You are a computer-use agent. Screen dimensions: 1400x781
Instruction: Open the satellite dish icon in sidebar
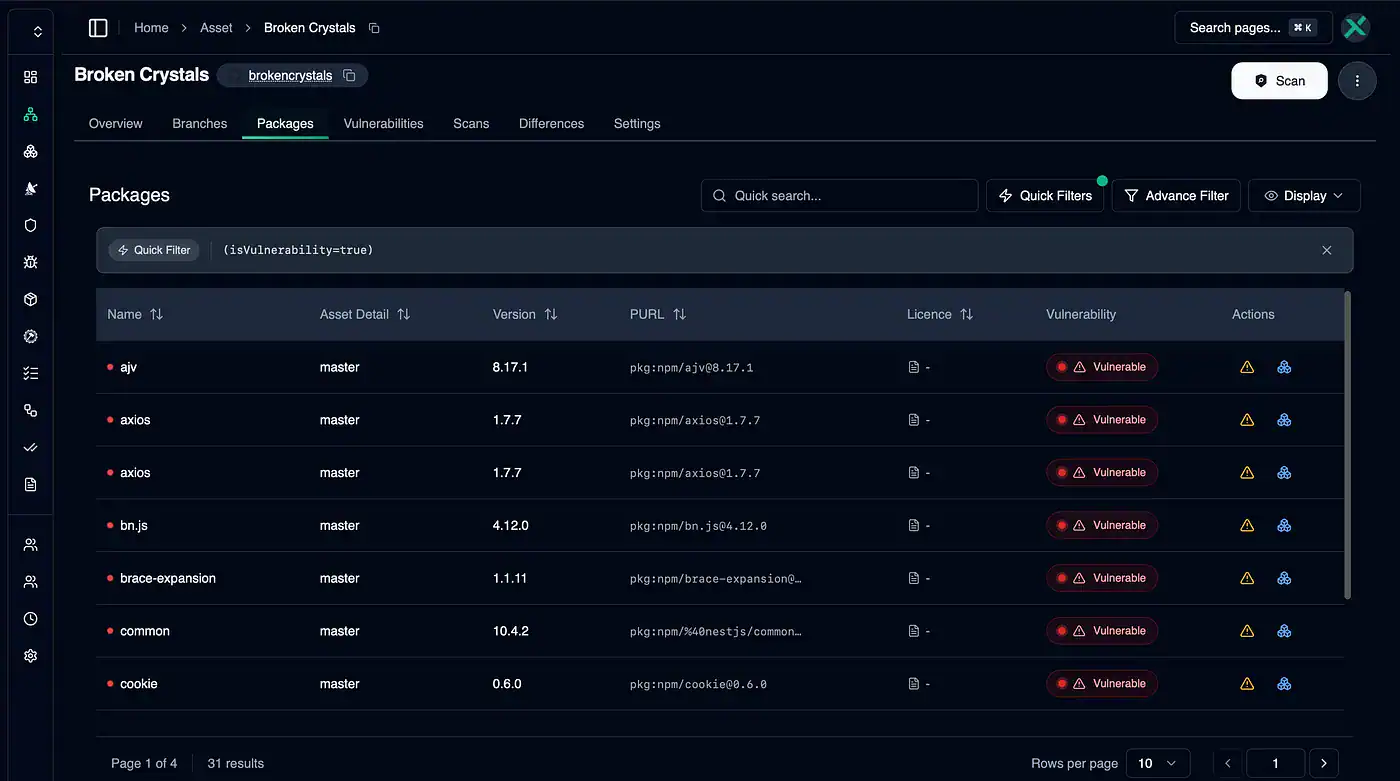point(30,188)
